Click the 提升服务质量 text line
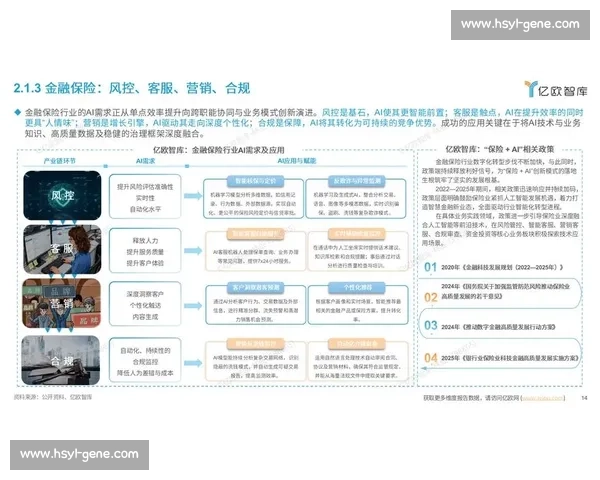This screenshot has width=600, height=480. [145, 252]
